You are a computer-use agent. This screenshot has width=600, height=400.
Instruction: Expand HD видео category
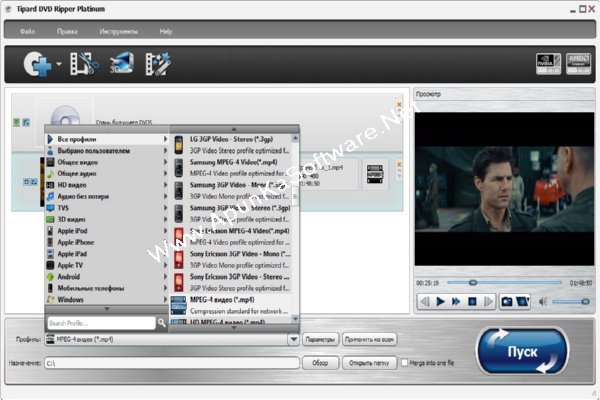tap(107, 185)
